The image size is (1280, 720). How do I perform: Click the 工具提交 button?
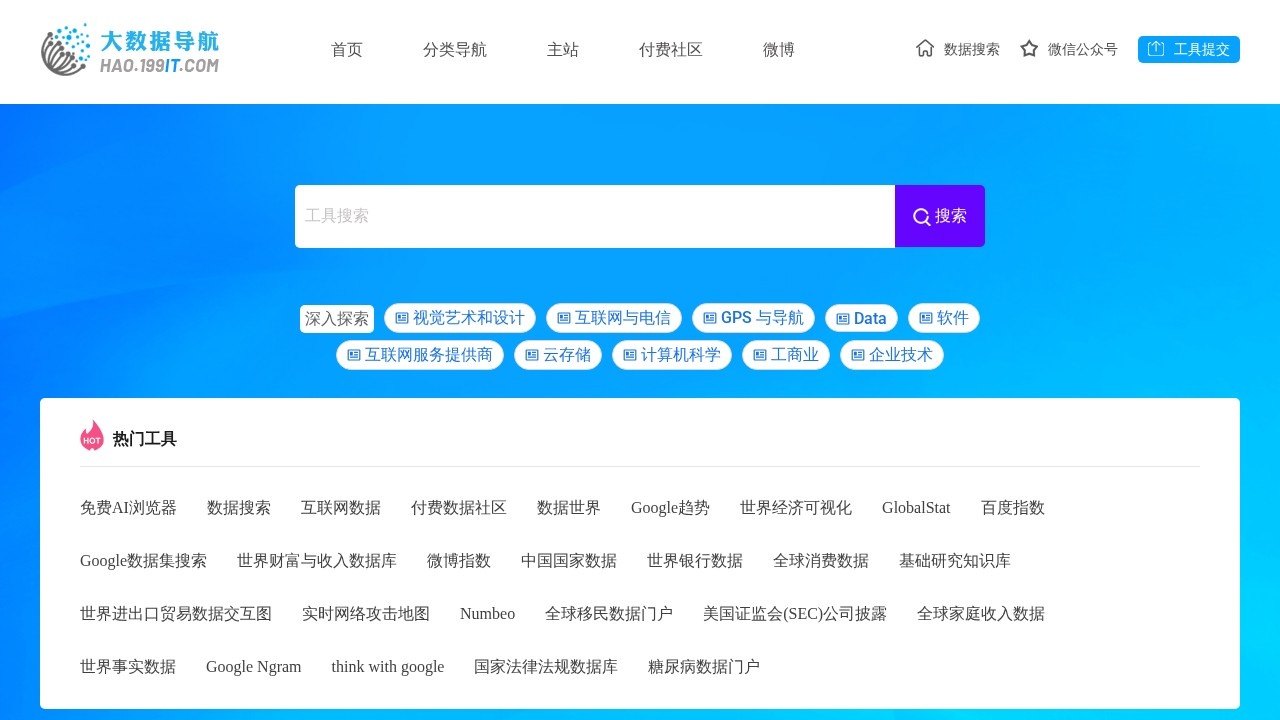[x=1189, y=49]
